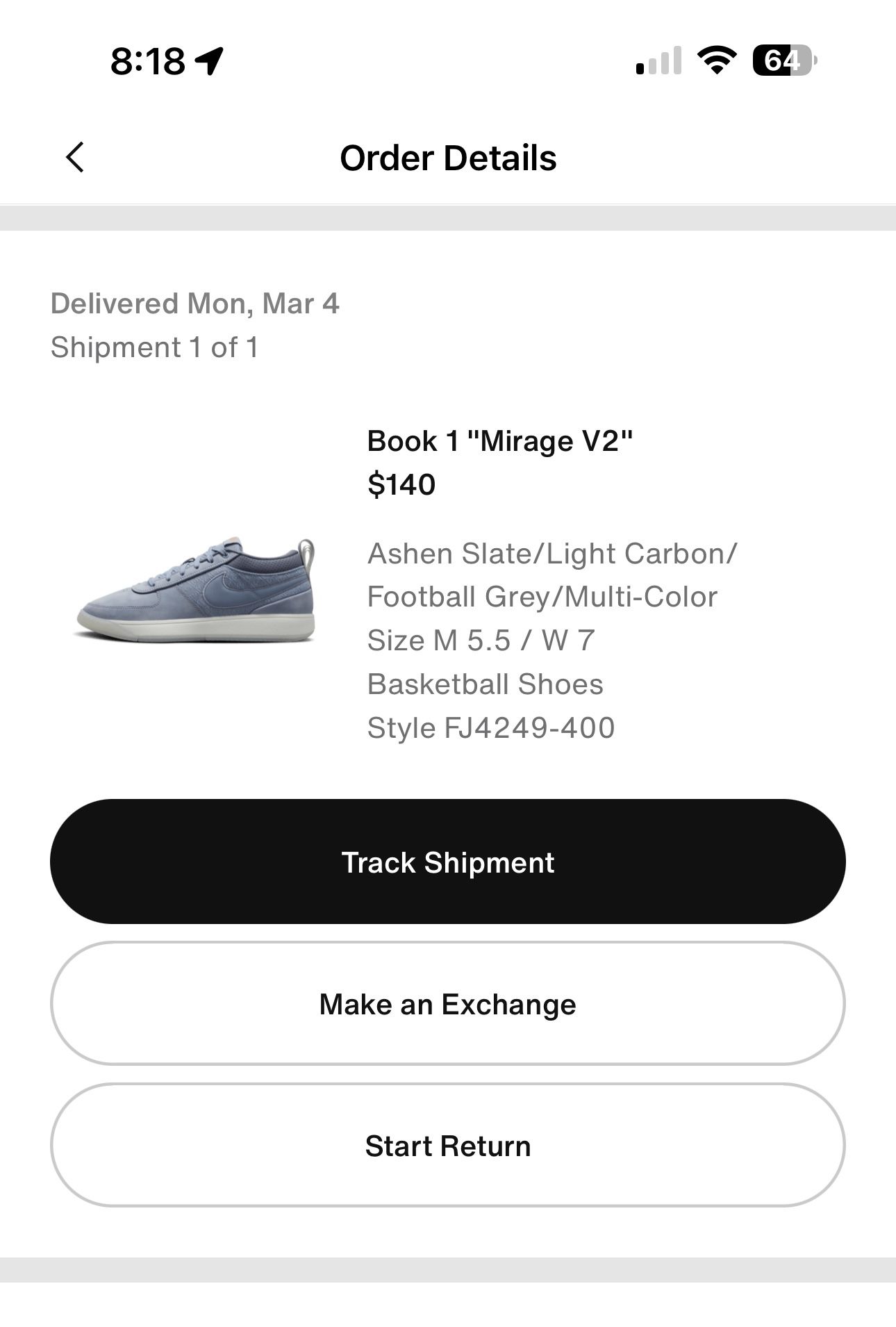Tap the Wi-Fi status icon
This screenshot has height=1327, width=896.
pyautogui.click(x=717, y=61)
